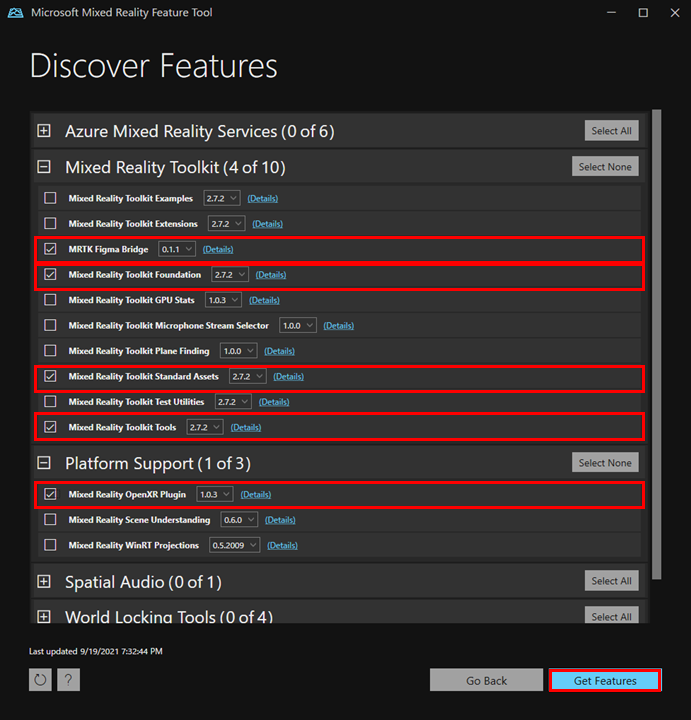Click the Mixed Reality Feature Tool app icon

tap(16, 13)
